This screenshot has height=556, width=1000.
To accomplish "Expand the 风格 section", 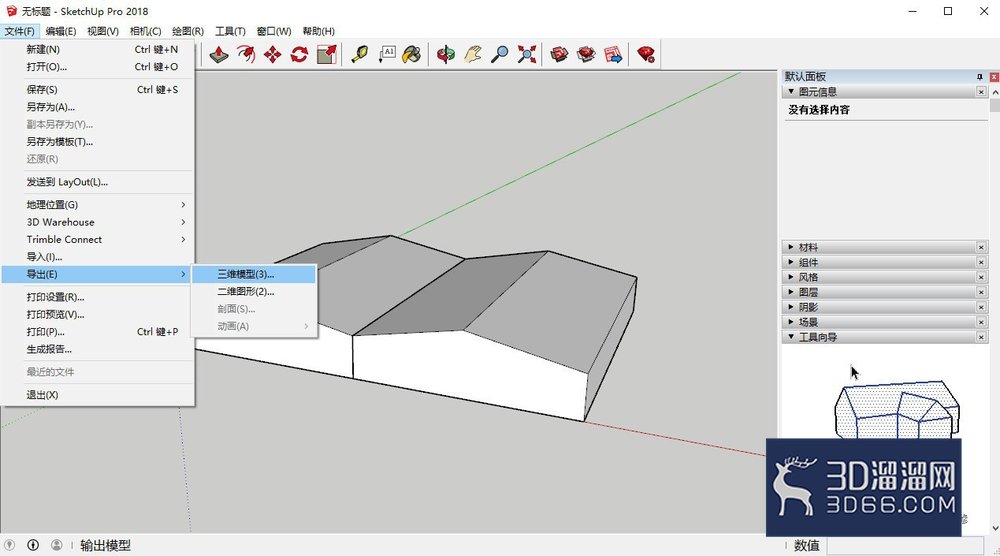I will (x=791, y=277).
